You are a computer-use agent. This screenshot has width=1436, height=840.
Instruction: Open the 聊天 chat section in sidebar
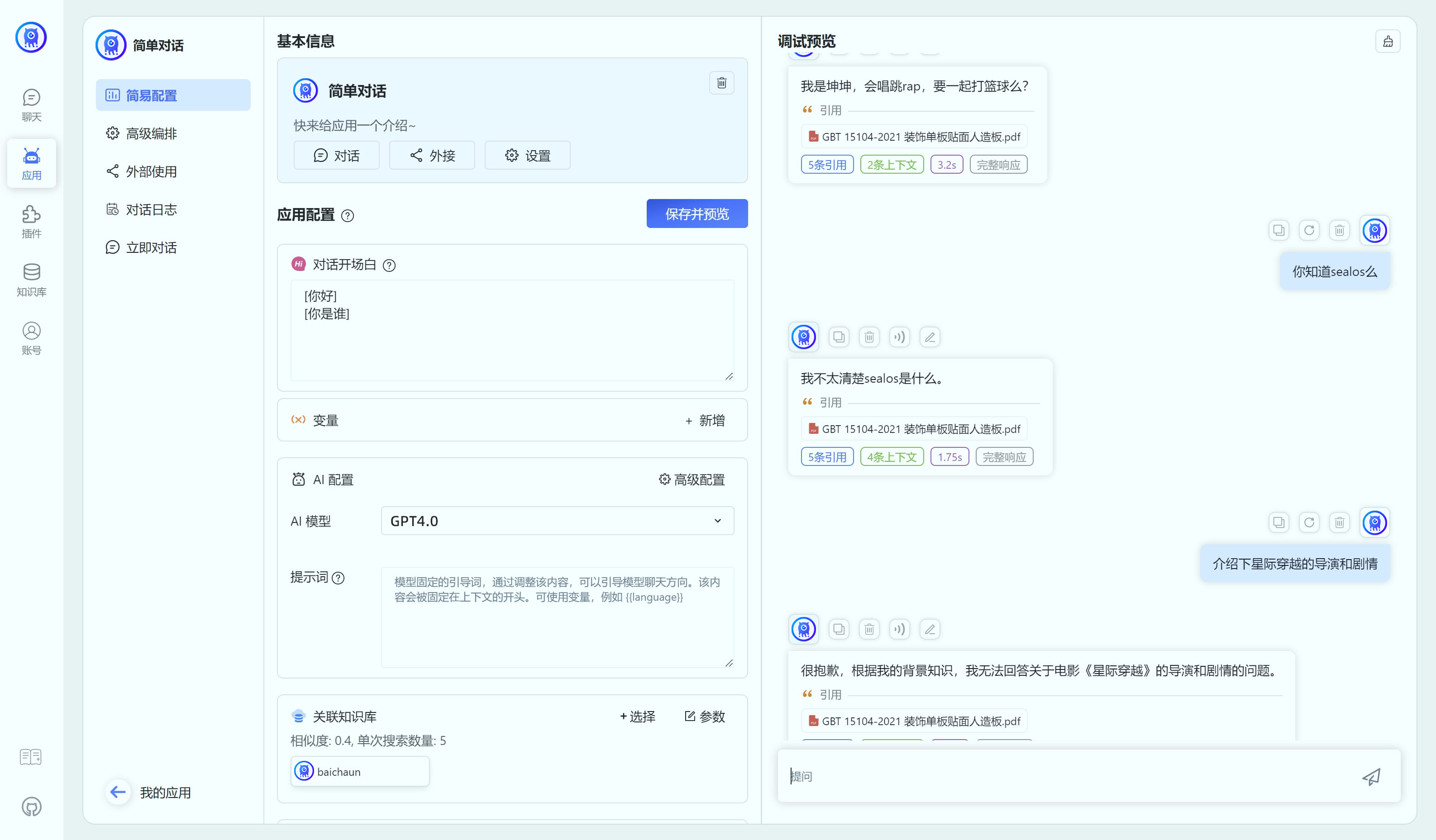tap(31, 105)
